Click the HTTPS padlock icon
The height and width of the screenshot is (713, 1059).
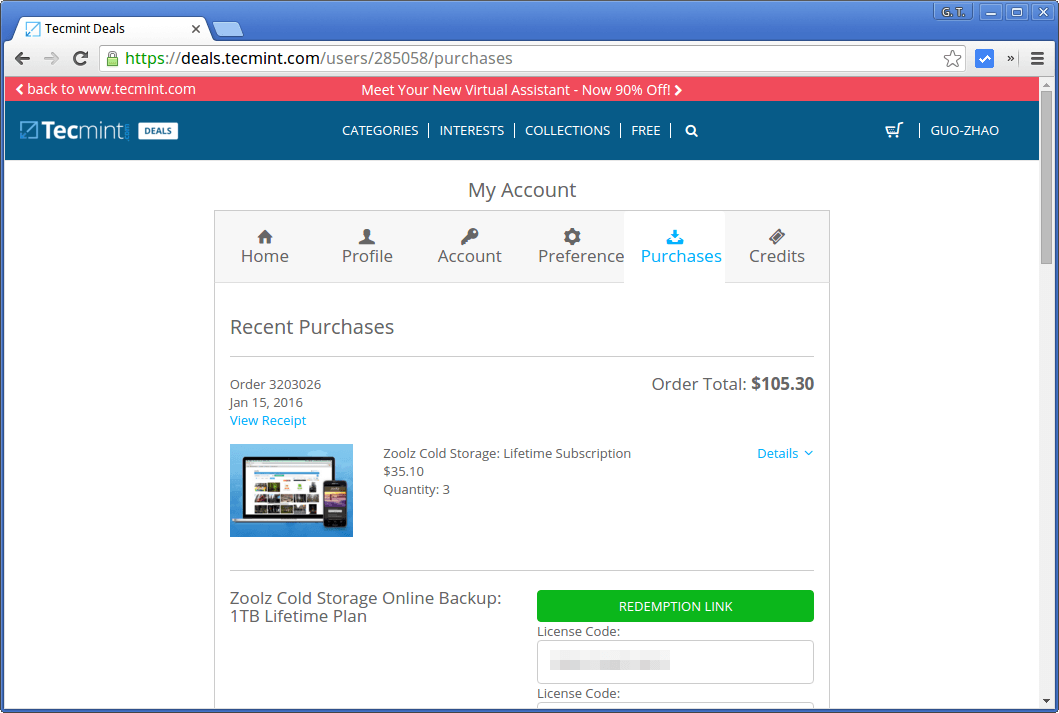(110, 58)
